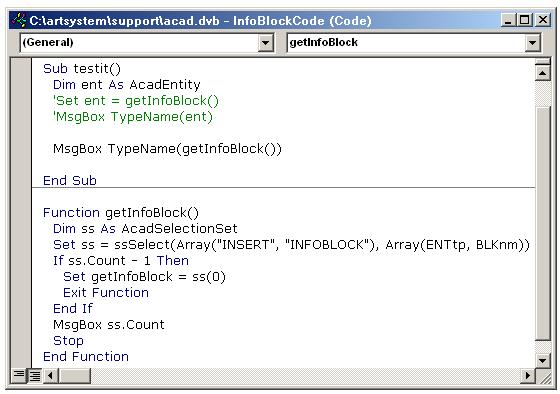Close the InfoBlockCode code window

[x=542, y=20]
